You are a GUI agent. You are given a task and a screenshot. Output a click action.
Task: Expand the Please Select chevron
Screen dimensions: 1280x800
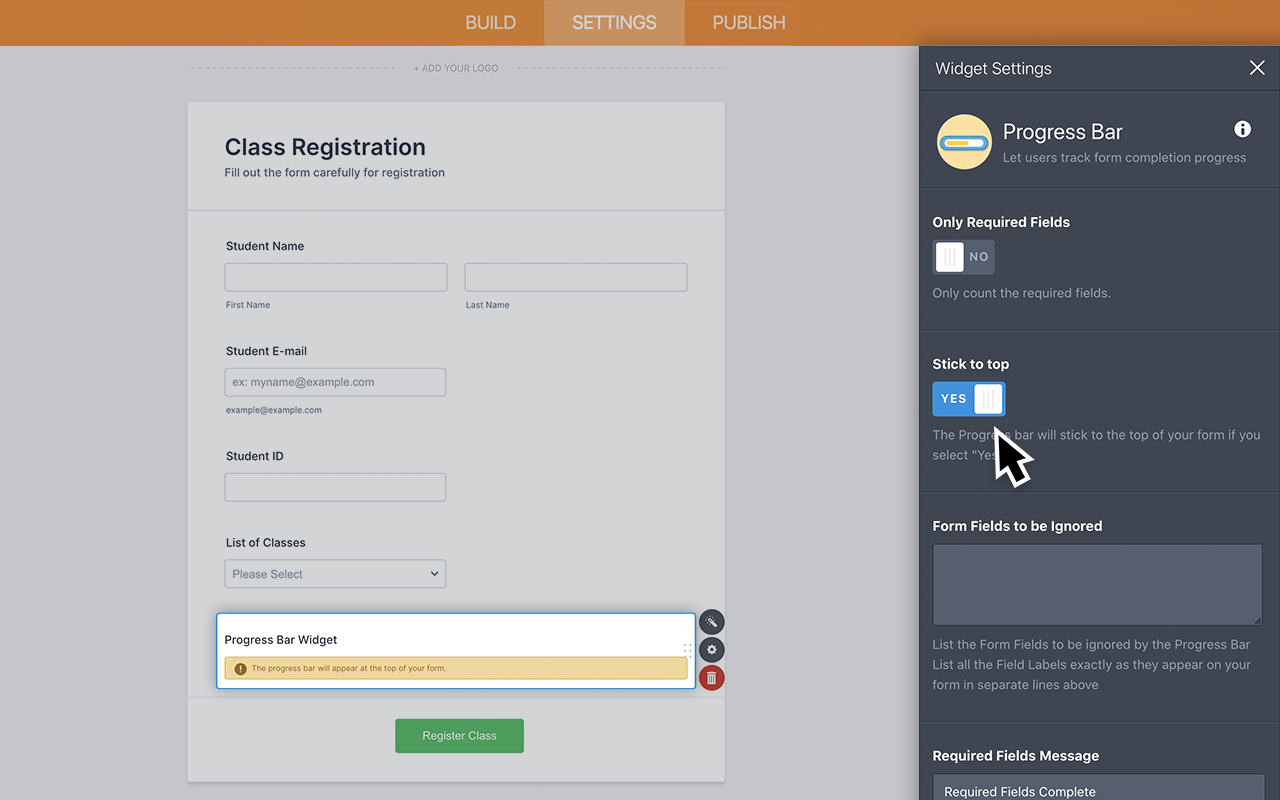tap(434, 573)
